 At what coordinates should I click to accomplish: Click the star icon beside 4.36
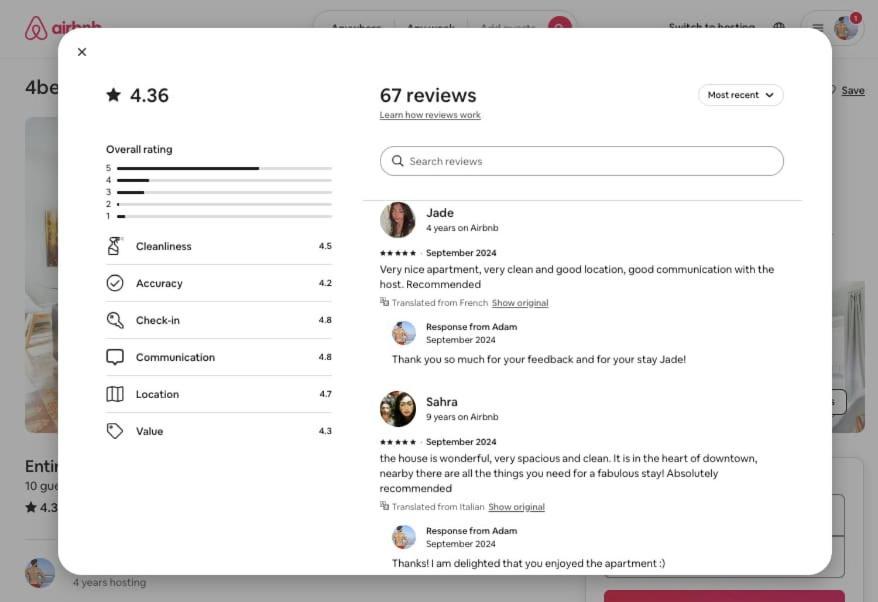tap(114, 95)
